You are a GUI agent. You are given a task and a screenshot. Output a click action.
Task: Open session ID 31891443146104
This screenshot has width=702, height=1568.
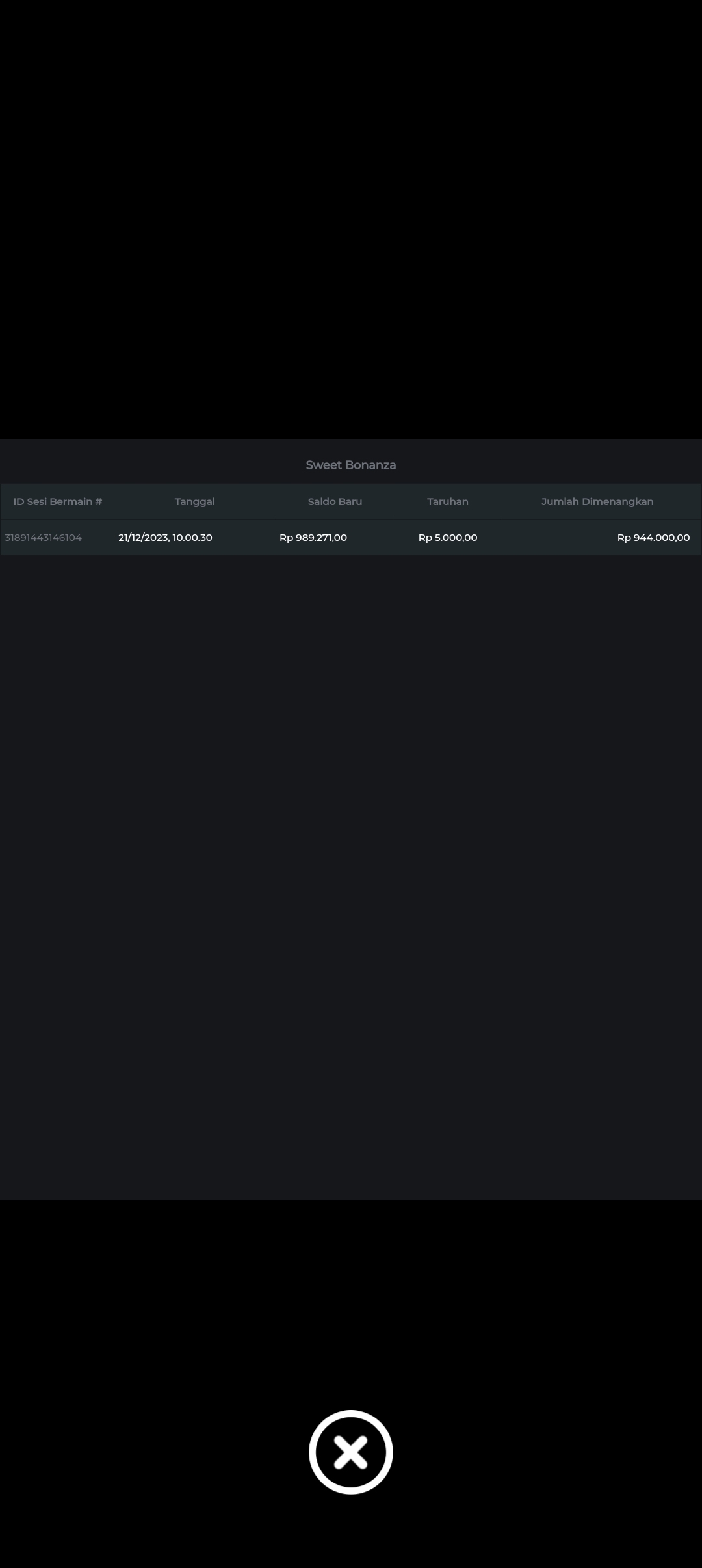tap(43, 538)
